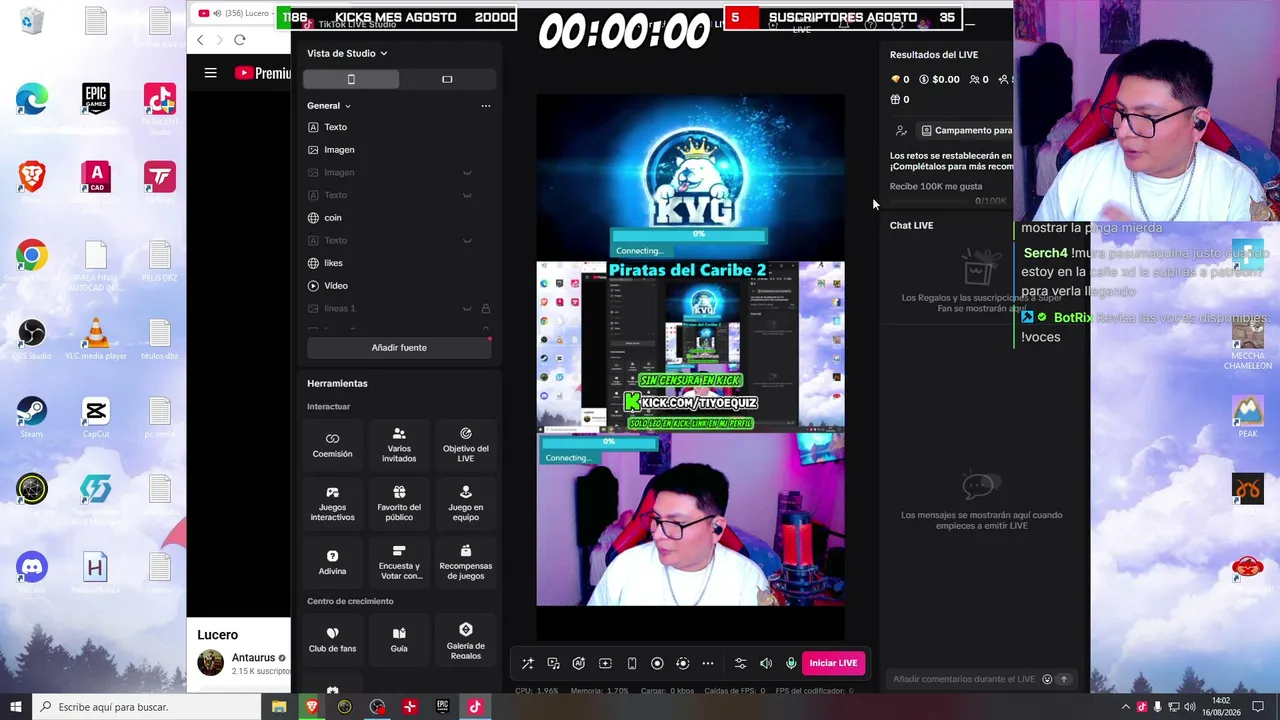Toggle speaker audio mute
The width and height of the screenshot is (1280, 720).
coord(766,663)
